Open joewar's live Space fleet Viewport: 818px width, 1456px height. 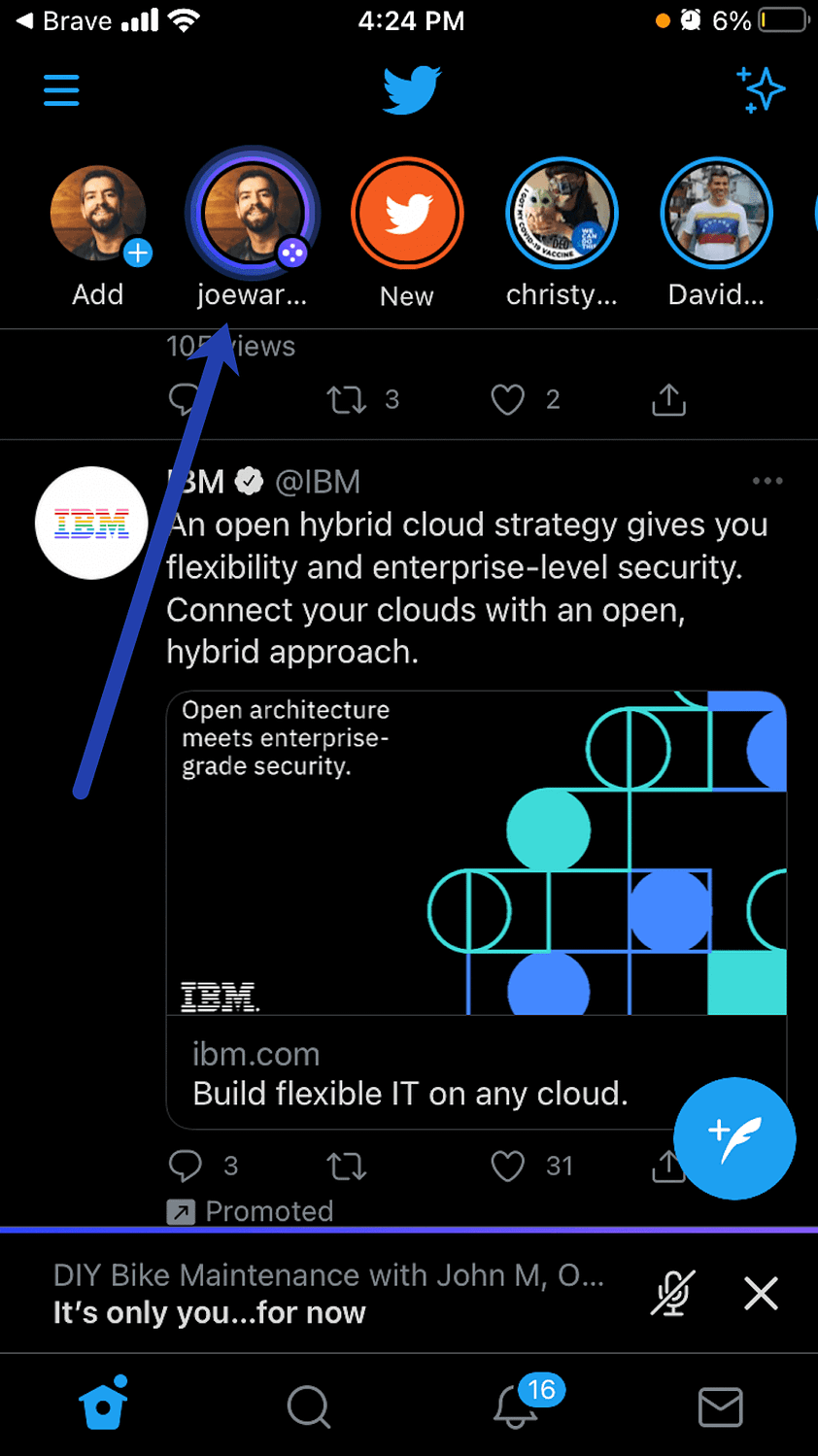tap(252, 214)
